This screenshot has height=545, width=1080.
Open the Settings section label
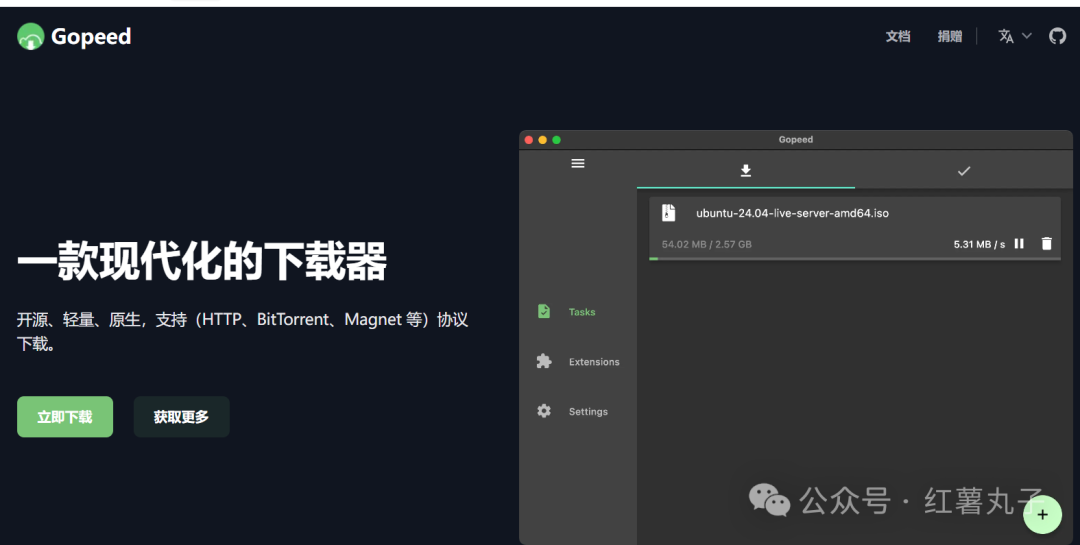[x=588, y=411]
